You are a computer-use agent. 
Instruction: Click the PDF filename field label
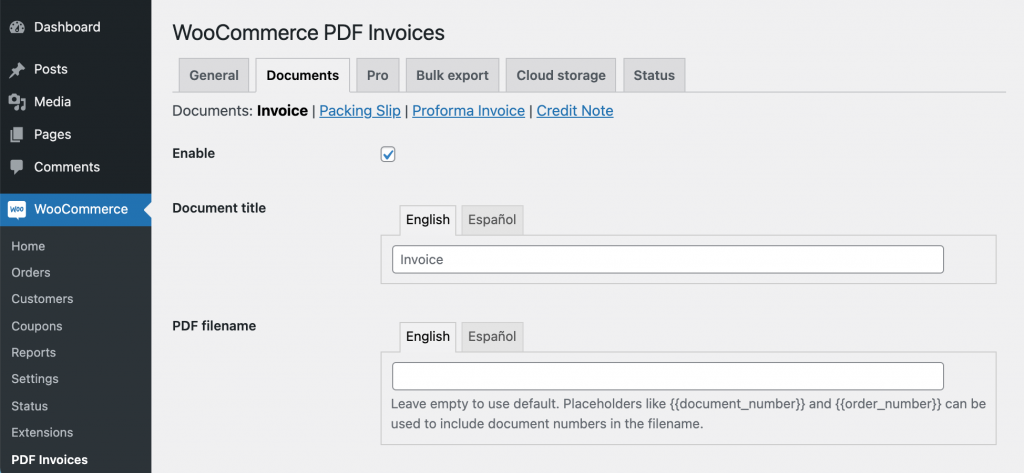(214, 325)
